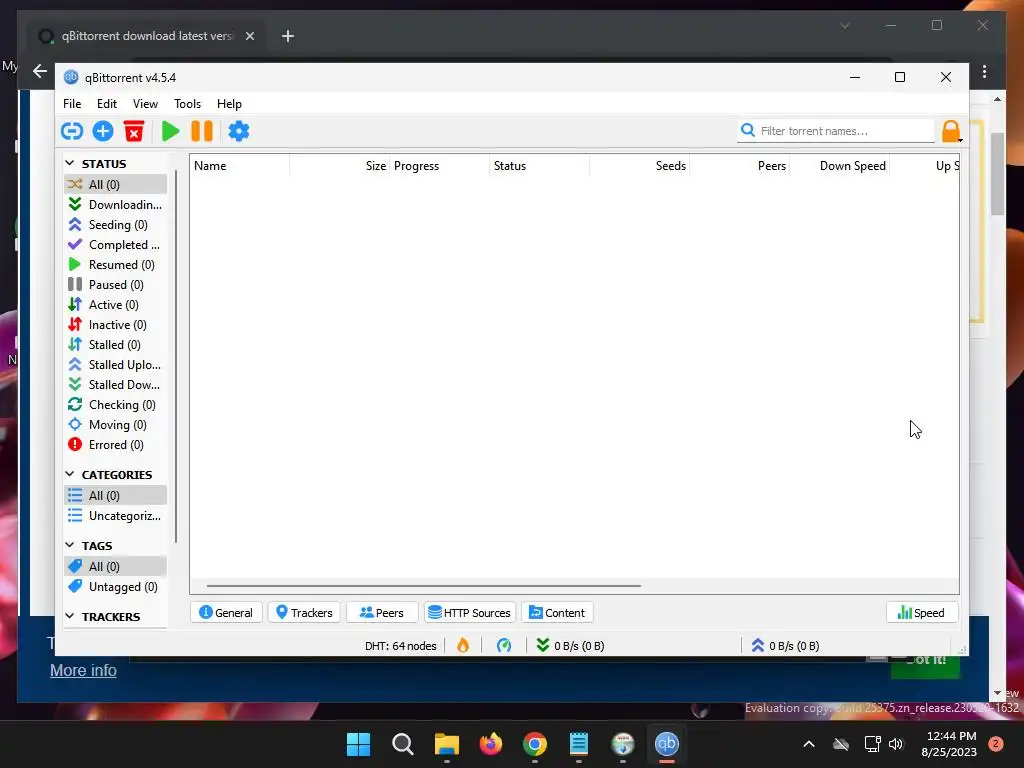1024x768 pixels.
Task: Sort torrents by Down Speed column
Action: (839, 166)
